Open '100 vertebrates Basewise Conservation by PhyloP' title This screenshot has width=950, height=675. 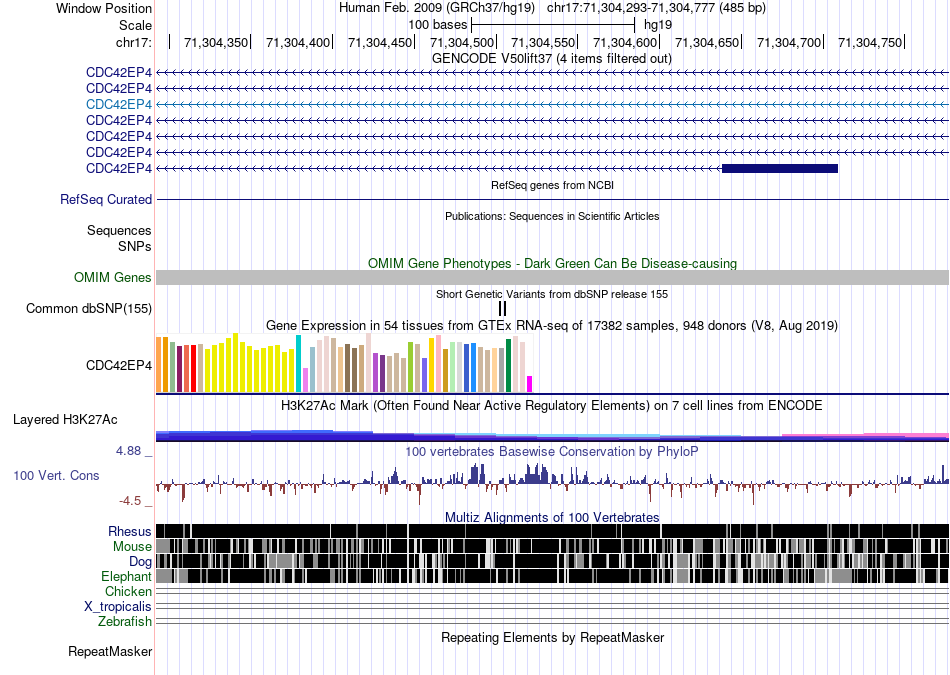pos(552,451)
